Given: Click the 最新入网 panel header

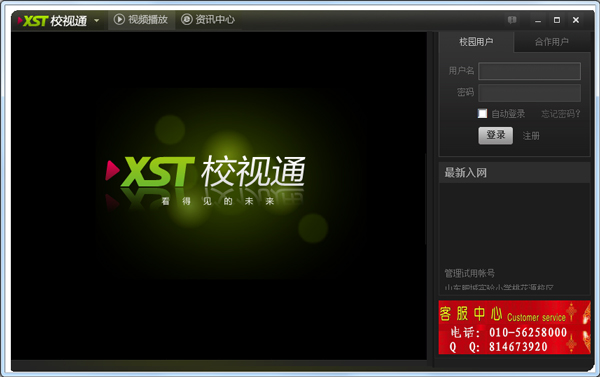Looking at the screenshot, I should click(514, 173).
